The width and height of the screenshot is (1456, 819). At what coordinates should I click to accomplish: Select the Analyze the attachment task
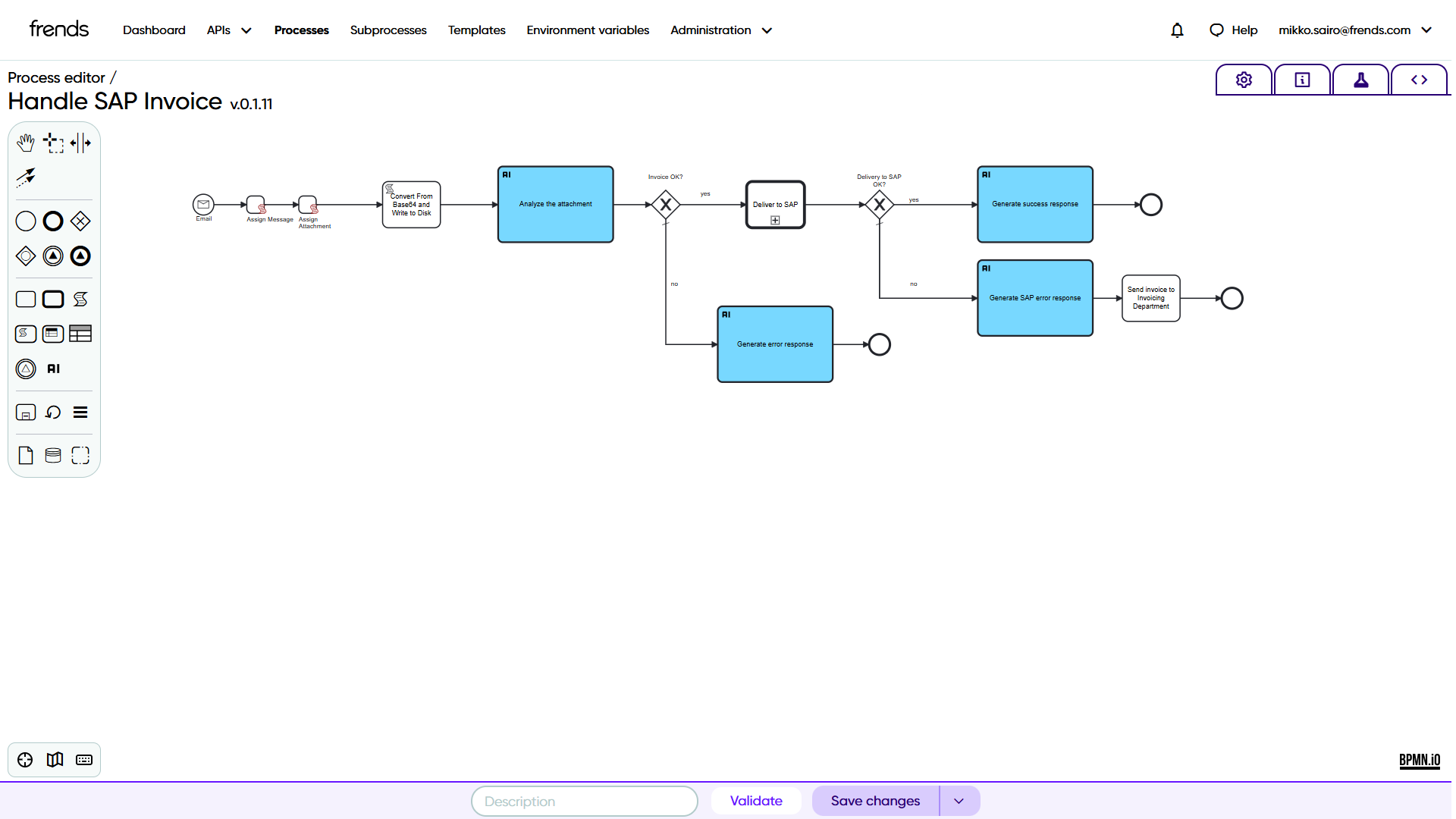(x=555, y=205)
